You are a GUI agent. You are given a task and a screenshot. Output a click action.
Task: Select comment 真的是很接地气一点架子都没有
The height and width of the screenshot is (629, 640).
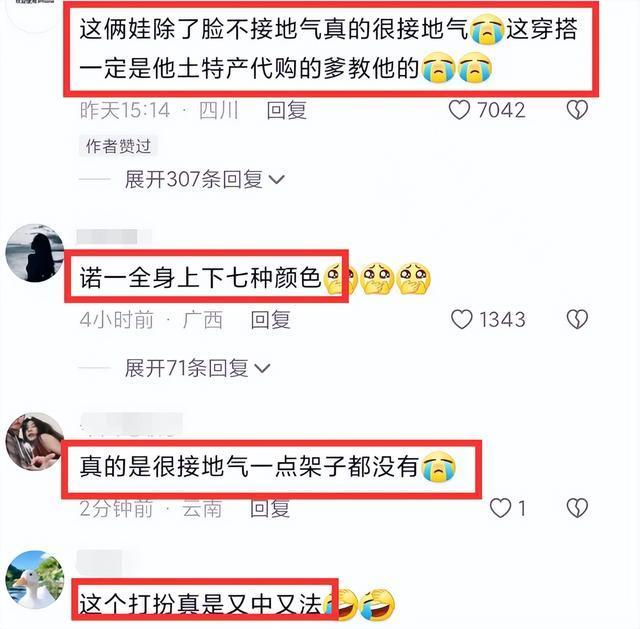point(249,466)
